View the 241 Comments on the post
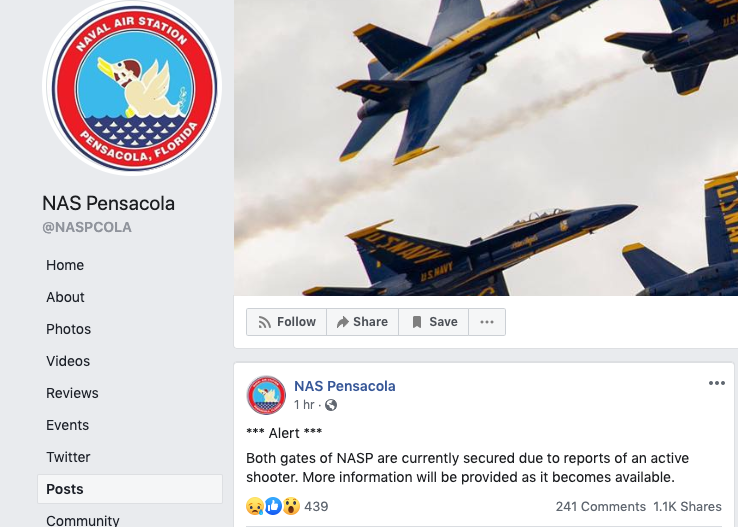 coord(601,506)
